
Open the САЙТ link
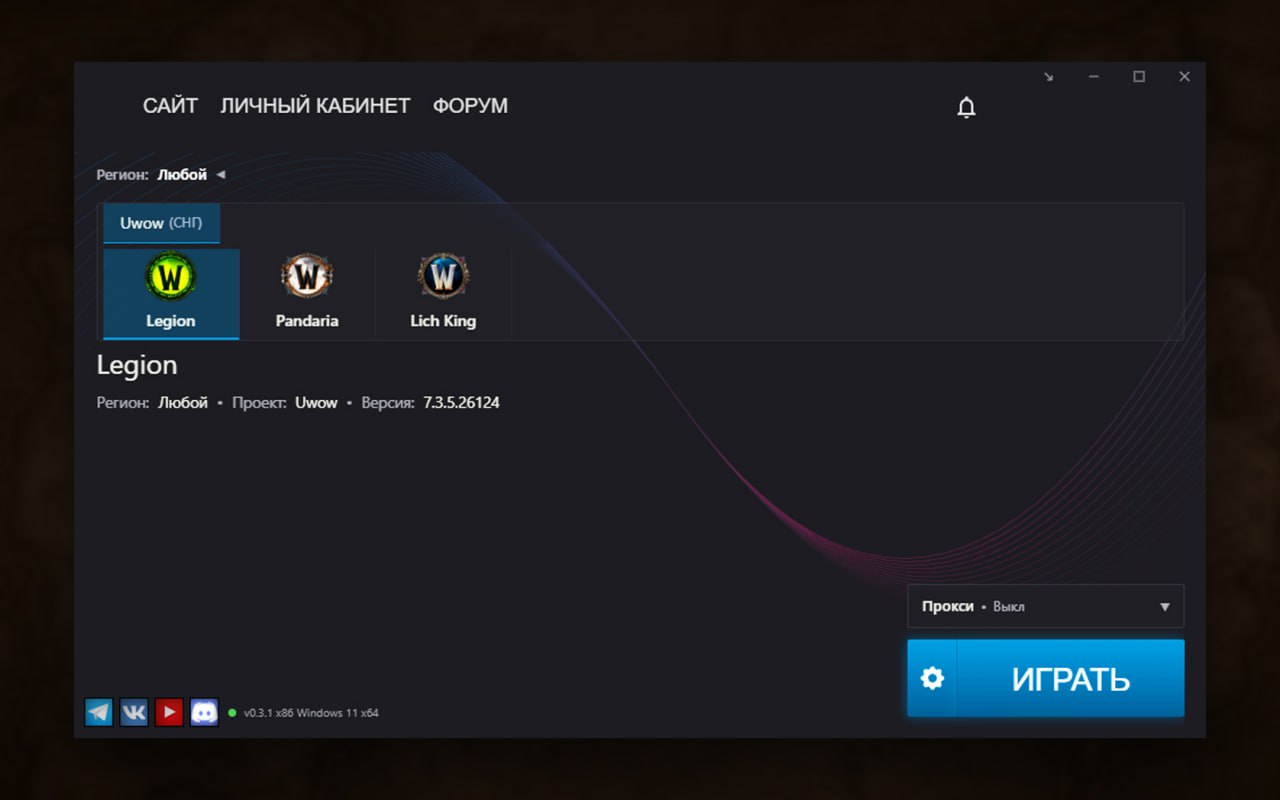pos(170,106)
